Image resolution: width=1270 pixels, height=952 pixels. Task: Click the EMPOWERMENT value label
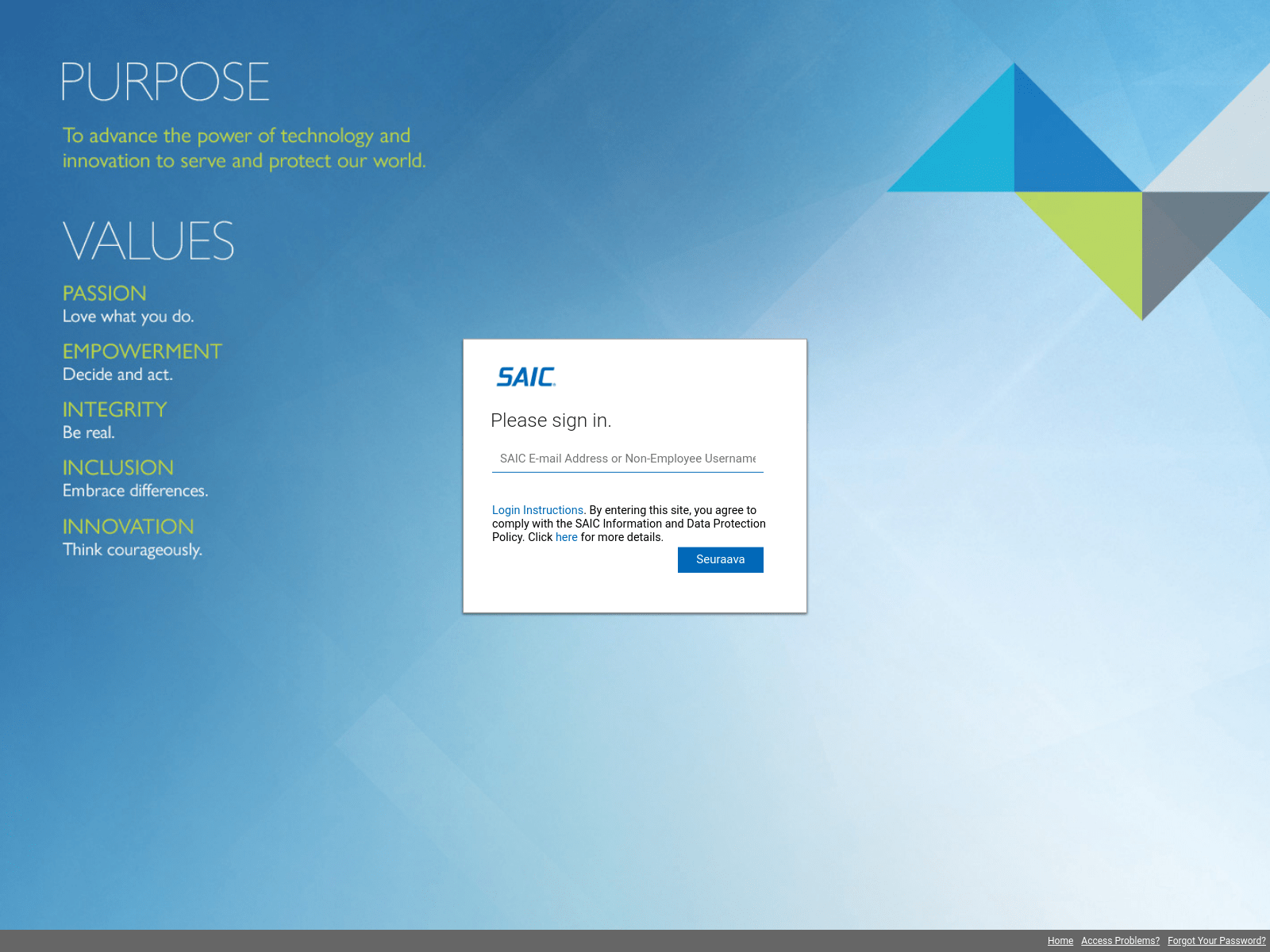pyautogui.click(x=143, y=351)
